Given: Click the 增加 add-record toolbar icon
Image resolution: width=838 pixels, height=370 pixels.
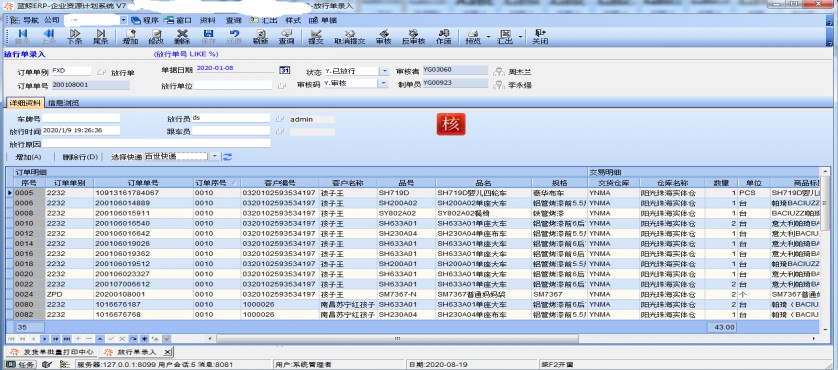Looking at the screenshot, I should click(130, 36).
